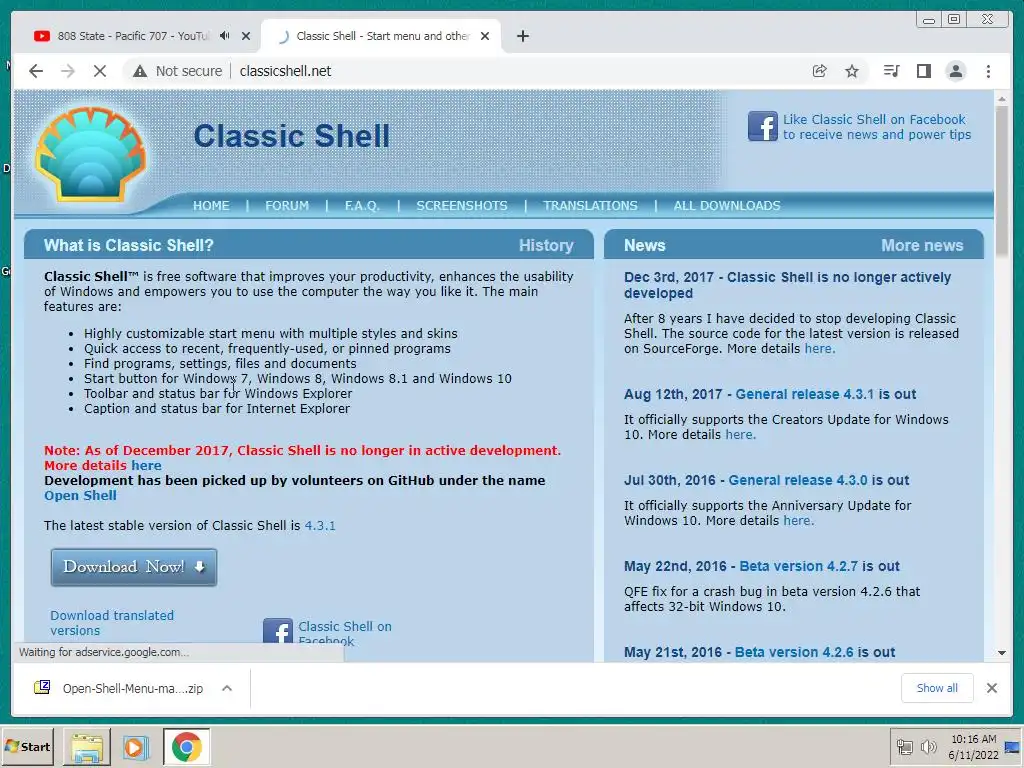
Task: Open the History link
Action: click(x=546, y=246)
